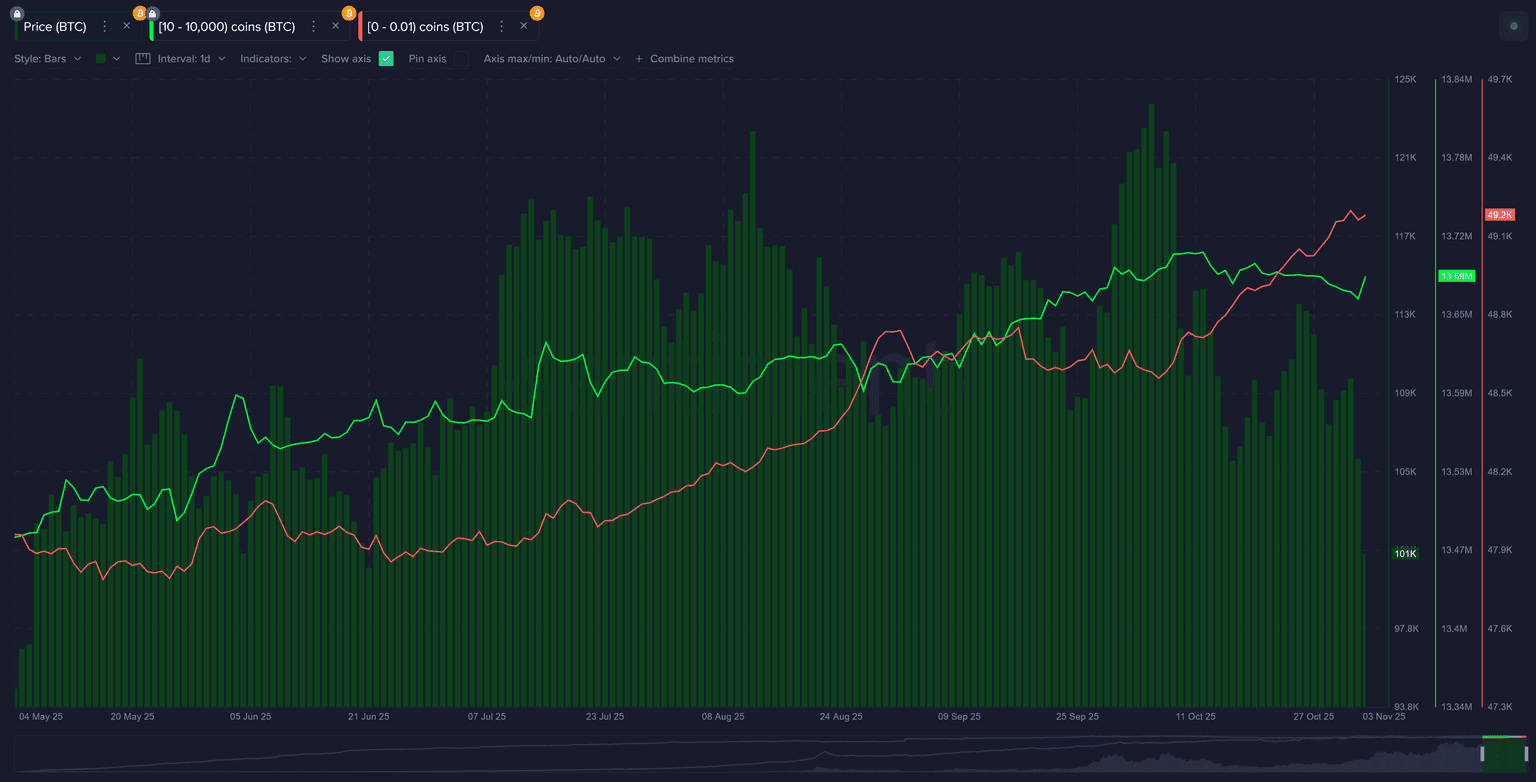
Task: Select the [0 - 0.01) coins (BTC) tab
Action: (x=425, y=27)
